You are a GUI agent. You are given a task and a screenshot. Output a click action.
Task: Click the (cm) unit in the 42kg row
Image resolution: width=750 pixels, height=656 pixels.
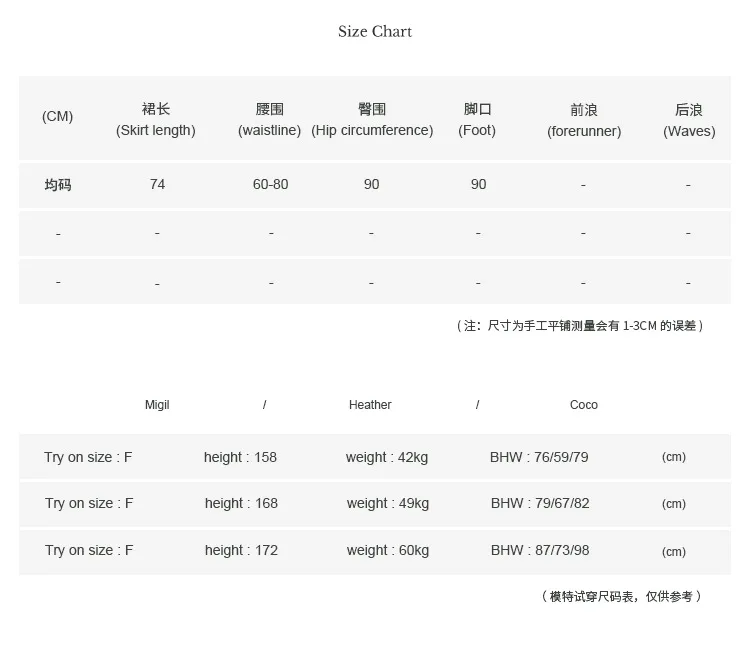[673, 457]
